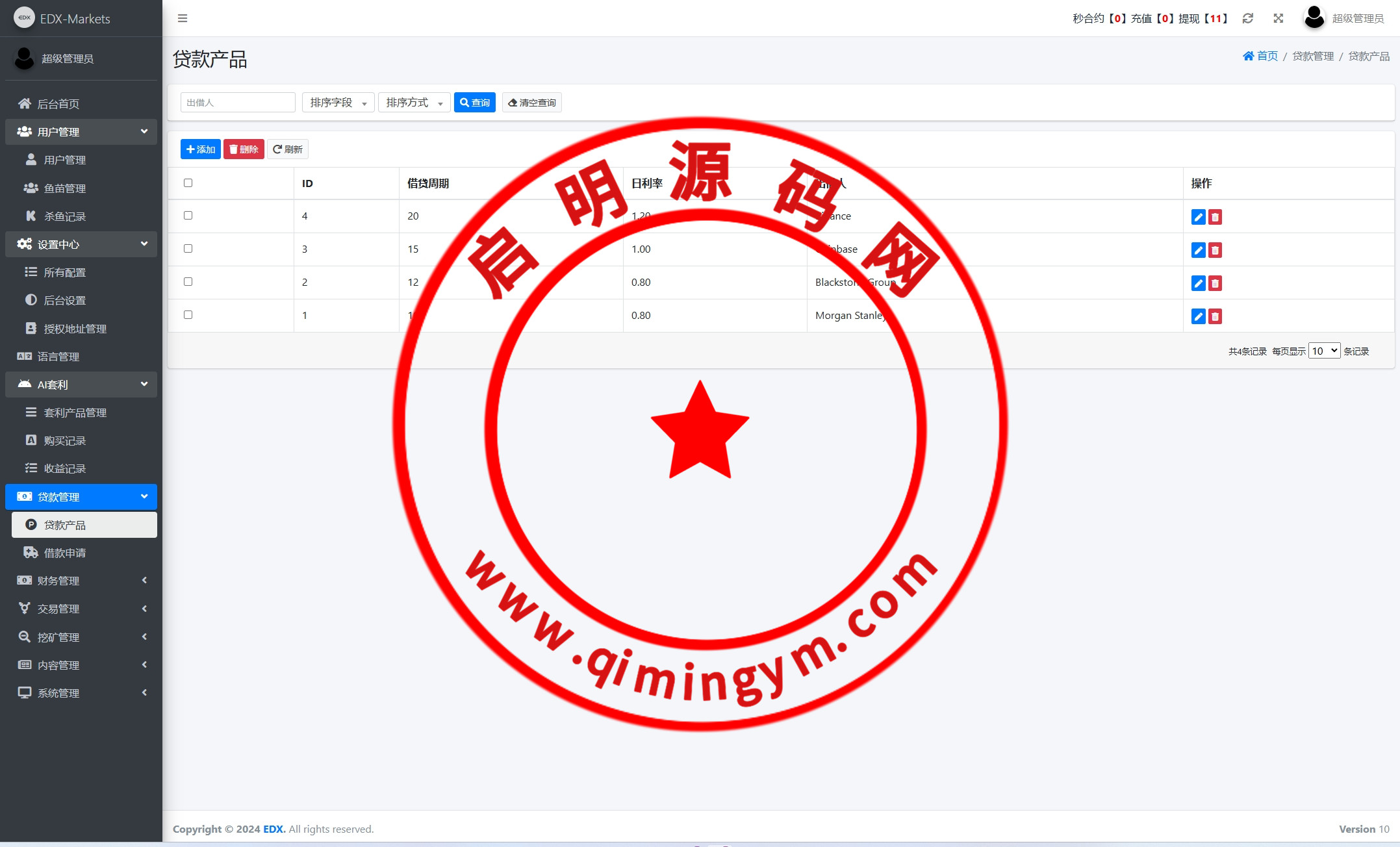Toggle fullscreen with the expand icon
This screenshot has height=847, width=1400.
(x=1278, y=18)
